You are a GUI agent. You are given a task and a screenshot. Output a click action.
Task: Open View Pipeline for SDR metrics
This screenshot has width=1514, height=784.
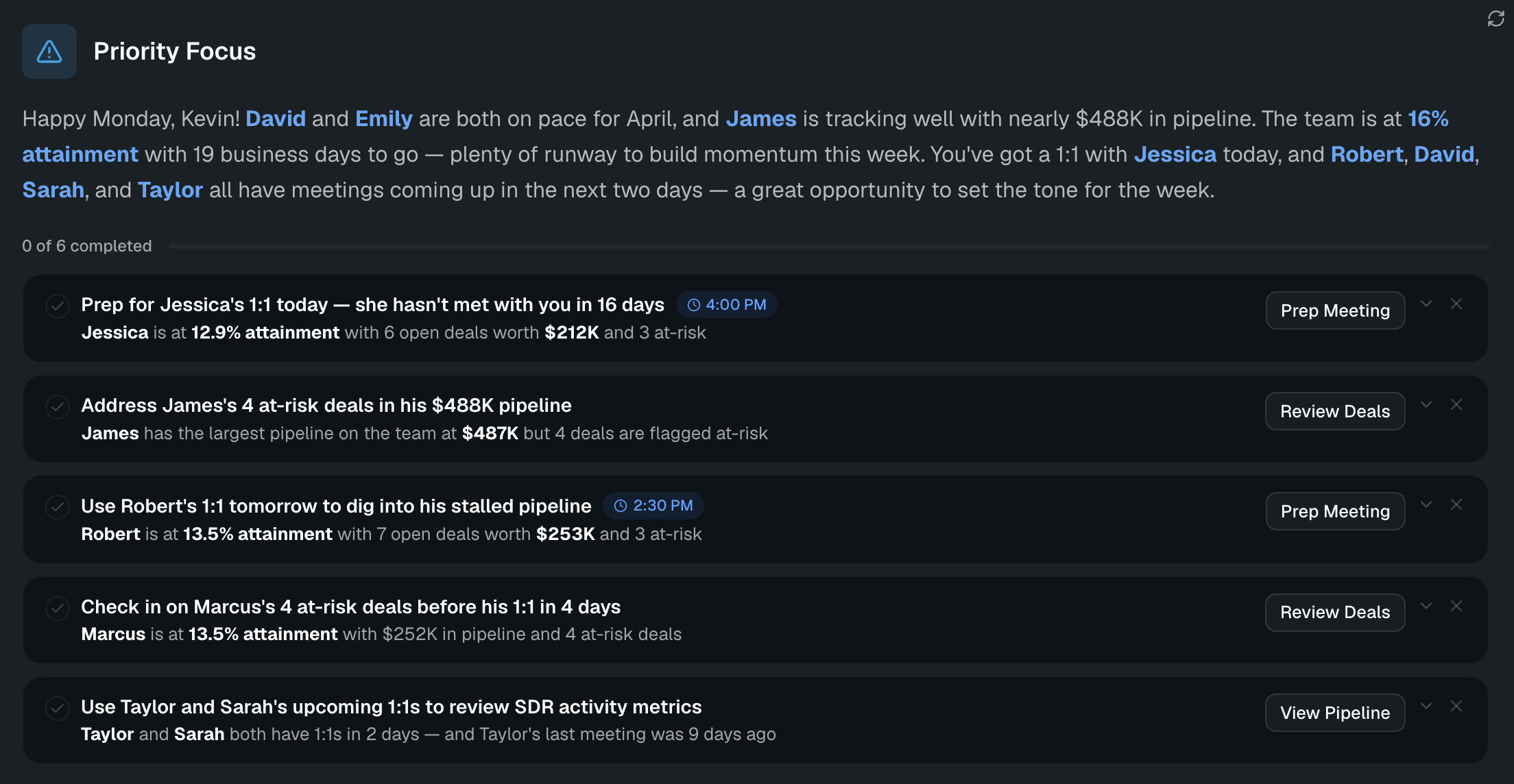point(1334,712)
